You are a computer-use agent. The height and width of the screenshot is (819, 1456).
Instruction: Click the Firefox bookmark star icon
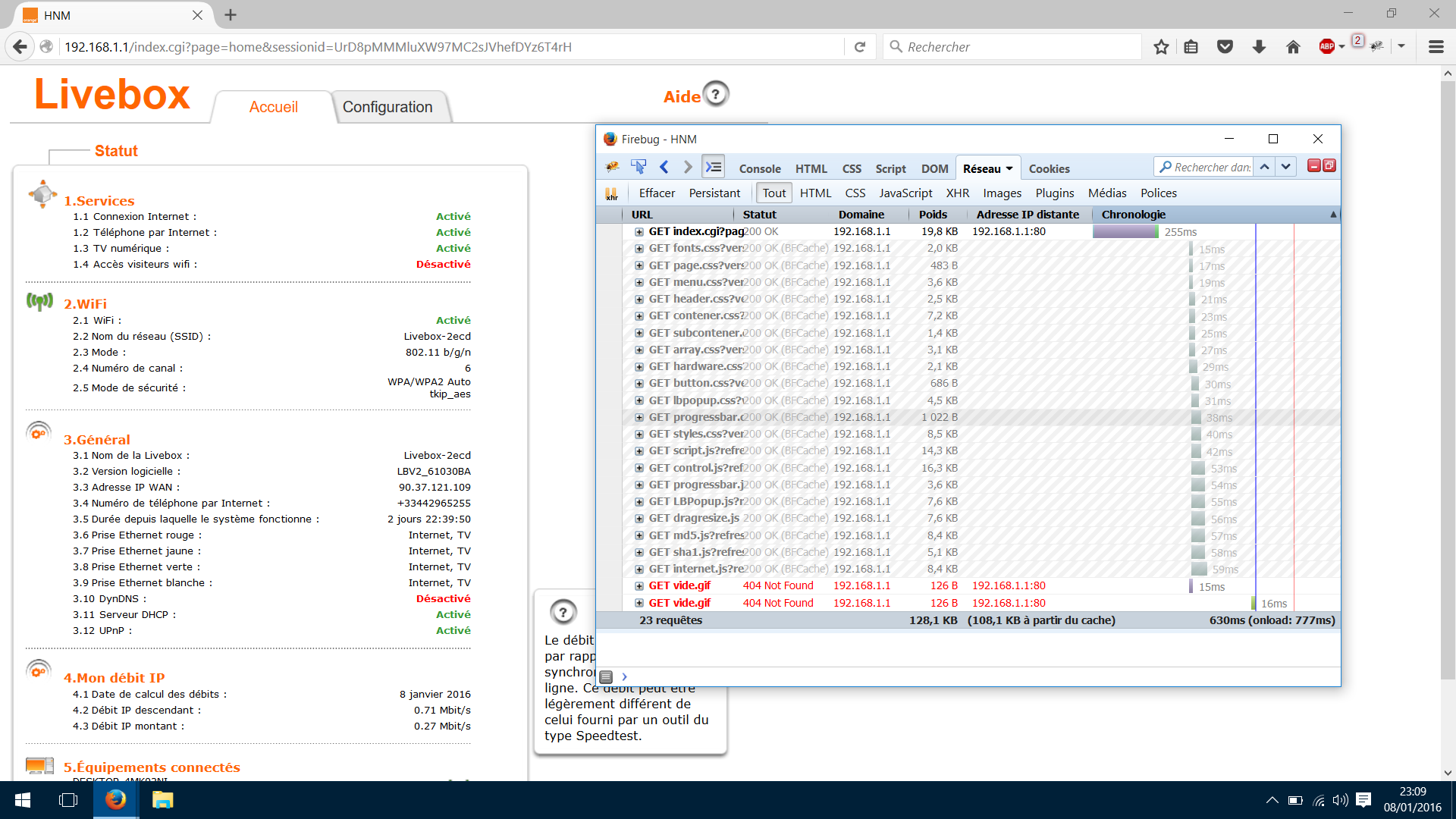[1161, 47]
